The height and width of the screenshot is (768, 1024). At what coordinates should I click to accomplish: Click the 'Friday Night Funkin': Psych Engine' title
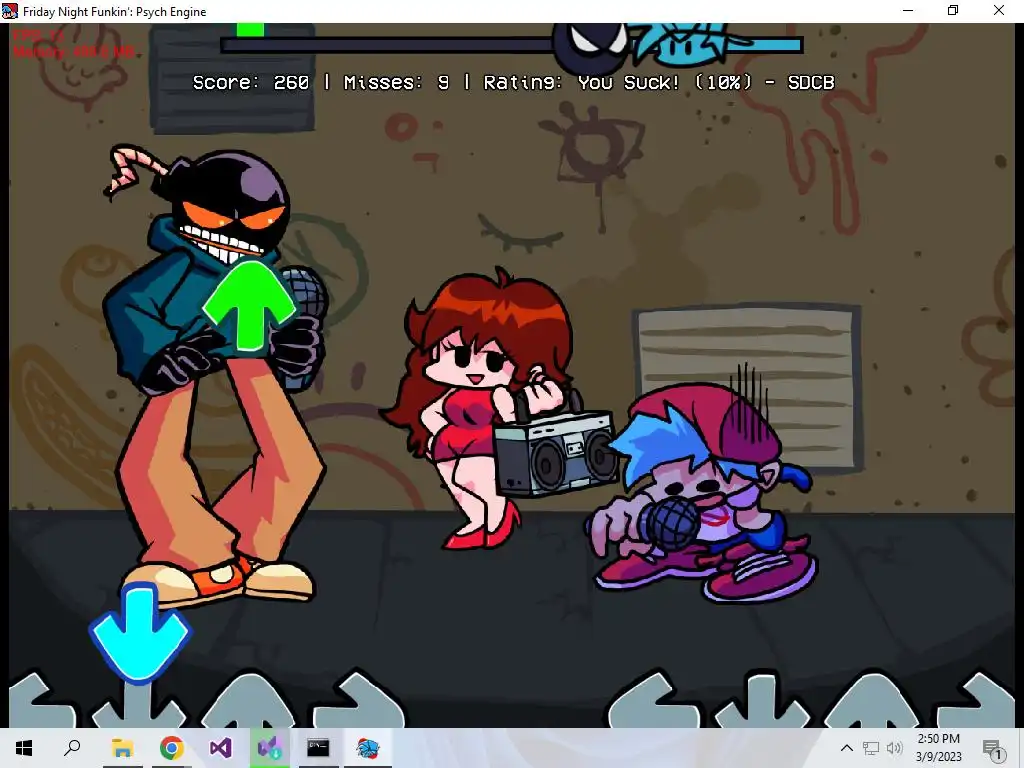(114, 11)
